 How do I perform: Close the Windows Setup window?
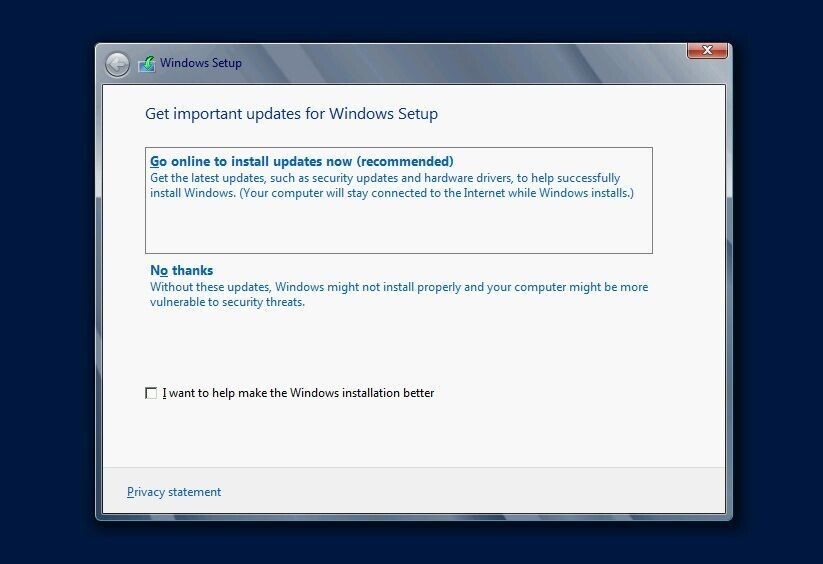707,50
